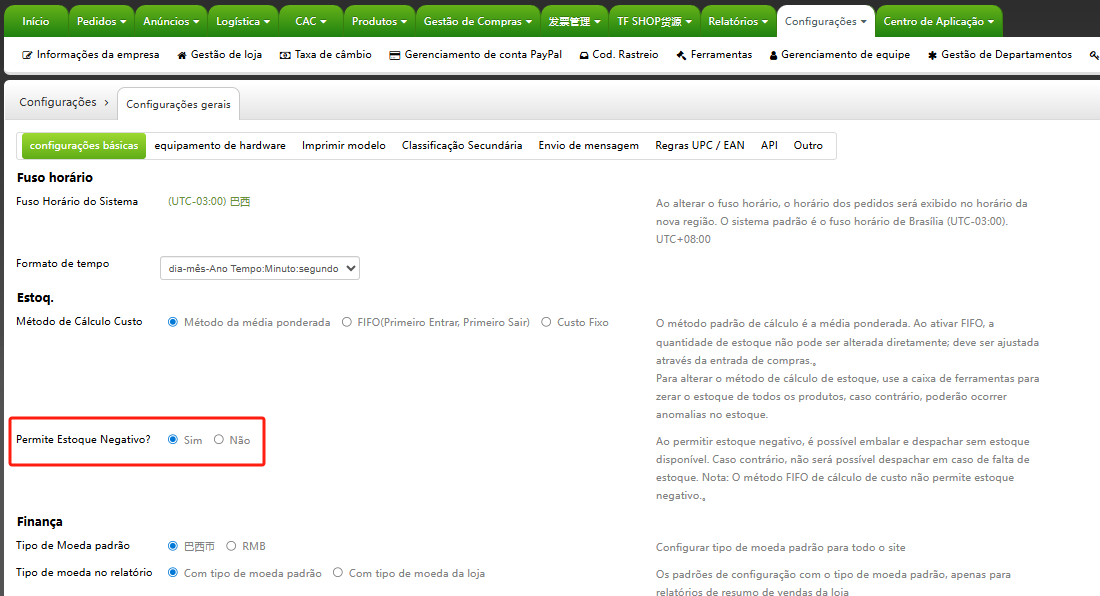Screen dimensions: 1100x596
Task: Open Cod. Rastreio tracking icon
Action: (x=583, y=55)
